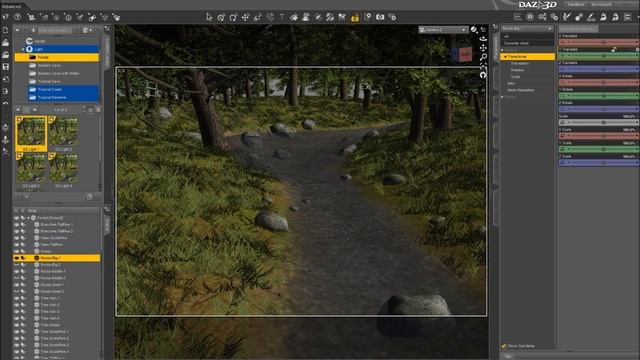Click the viewport frame selection icon
Screen dimensions: 640x360
point(483,66)
